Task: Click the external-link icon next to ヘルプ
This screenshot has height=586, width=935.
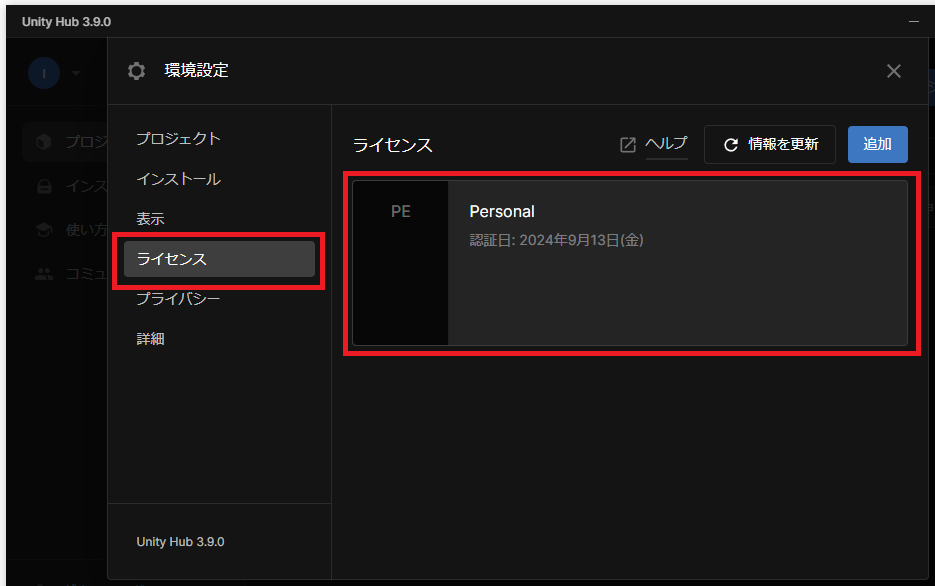Action: pyautogui.click(x=628, y=145)
